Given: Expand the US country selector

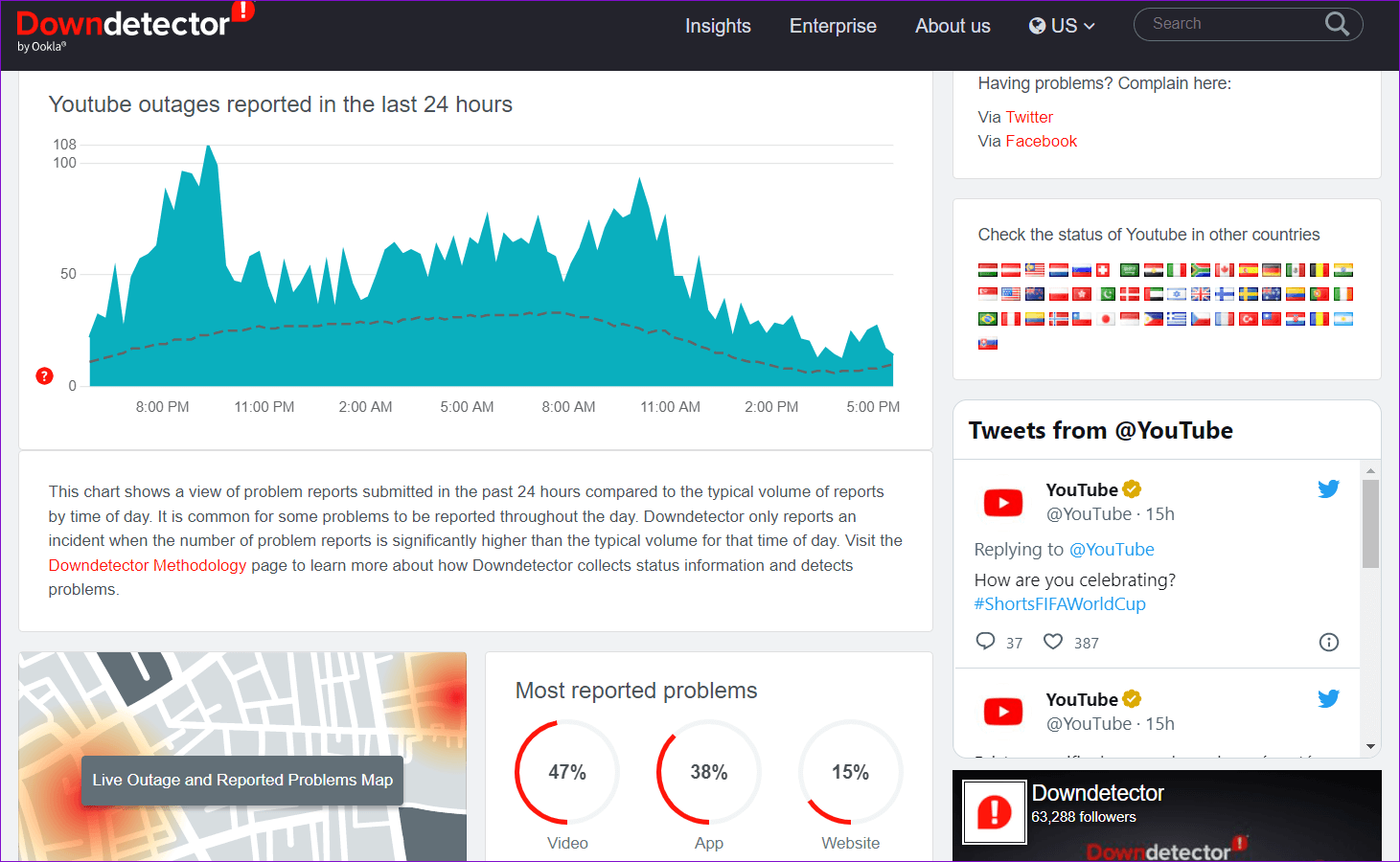Looking at the screenshot, I should tap(1062, 26).
